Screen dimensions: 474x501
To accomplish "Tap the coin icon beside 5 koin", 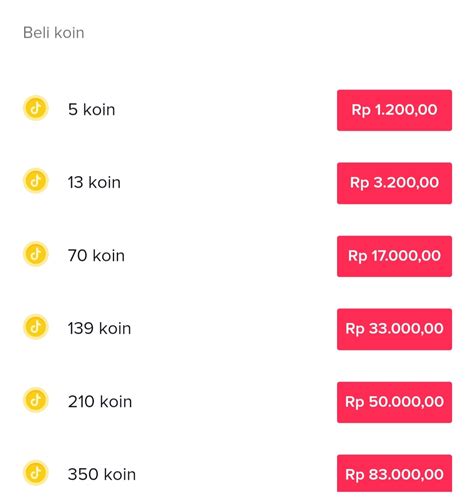I will pyautogui.click(x=36, y=108).
